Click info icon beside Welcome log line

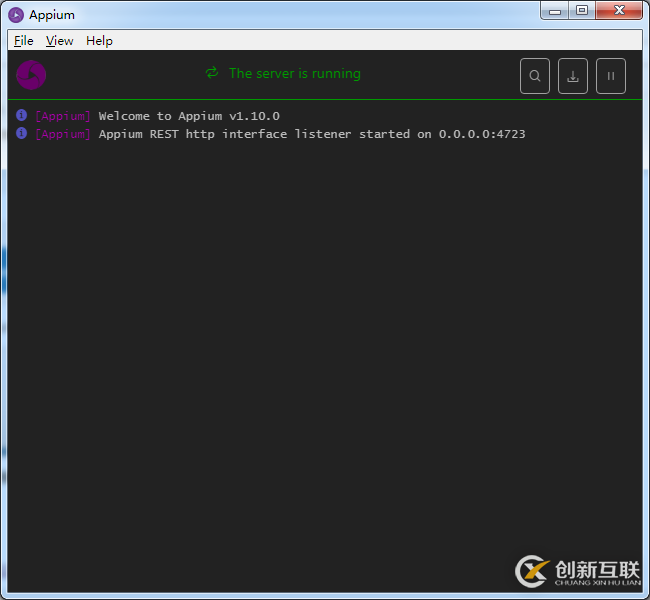click(x=22, y=115)
